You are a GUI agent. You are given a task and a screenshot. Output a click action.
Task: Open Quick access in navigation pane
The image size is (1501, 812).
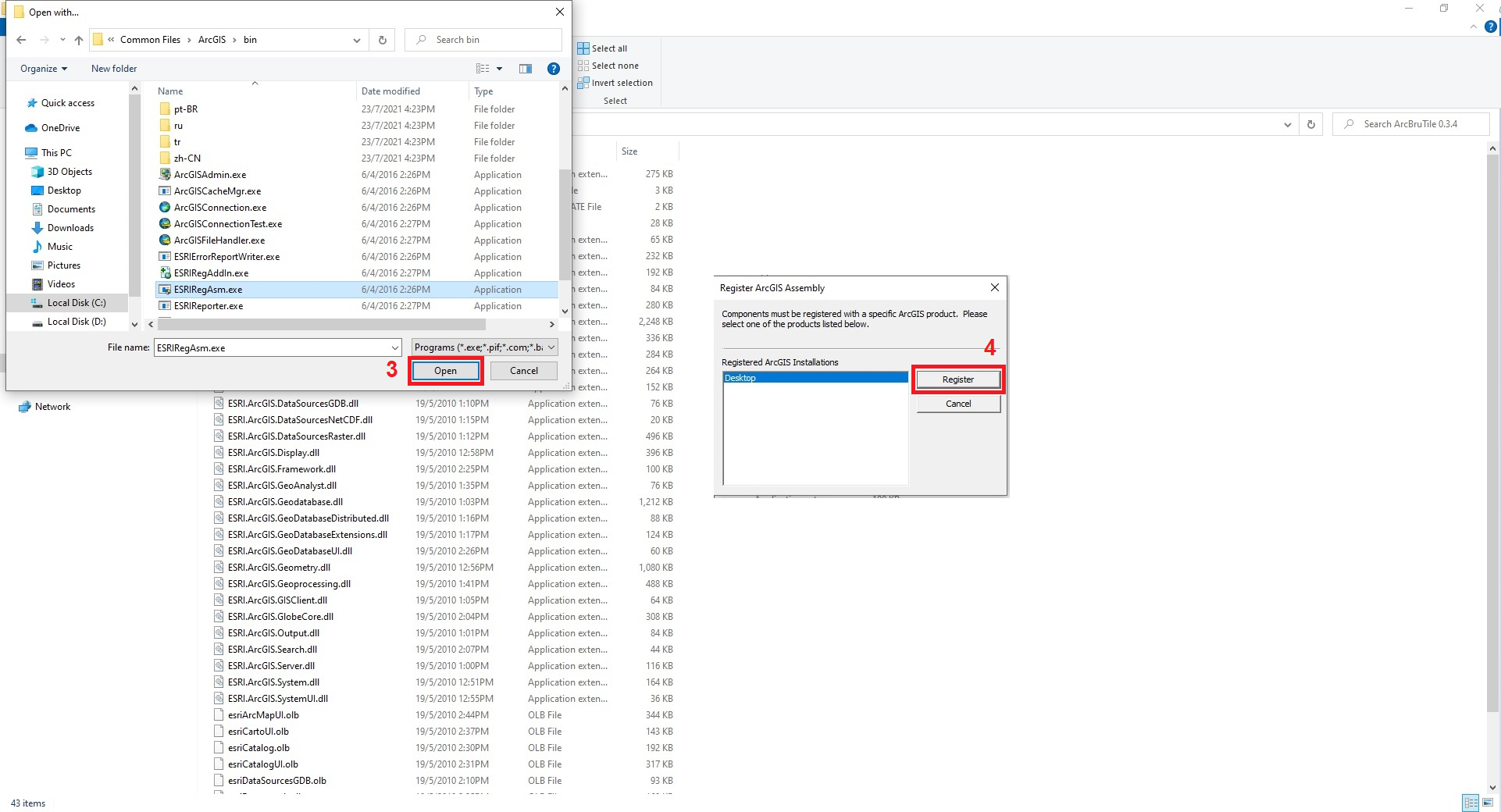click(x=67, y=103)
